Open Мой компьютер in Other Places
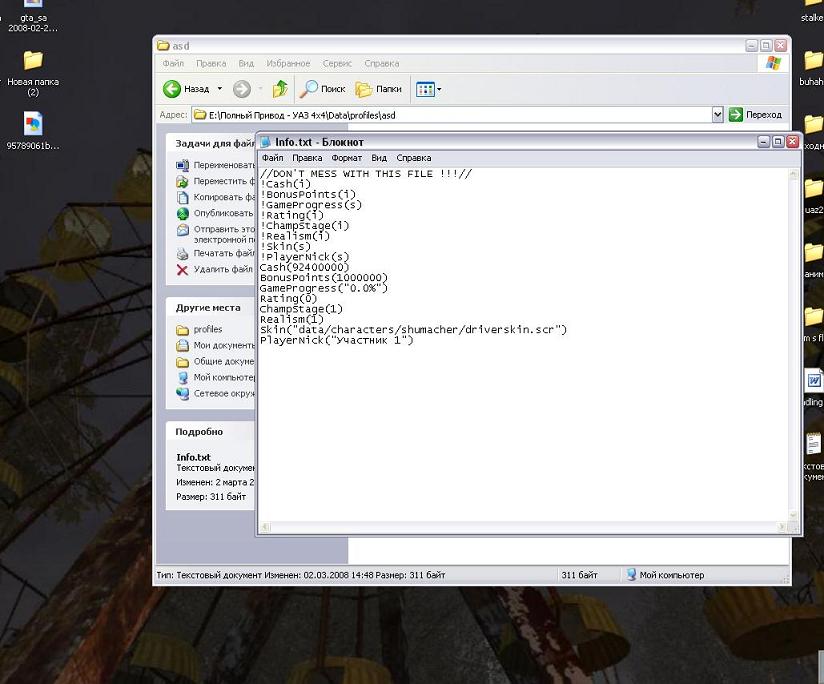The height and width of the screenshot is (684, 824). click(x=224, y=377)
